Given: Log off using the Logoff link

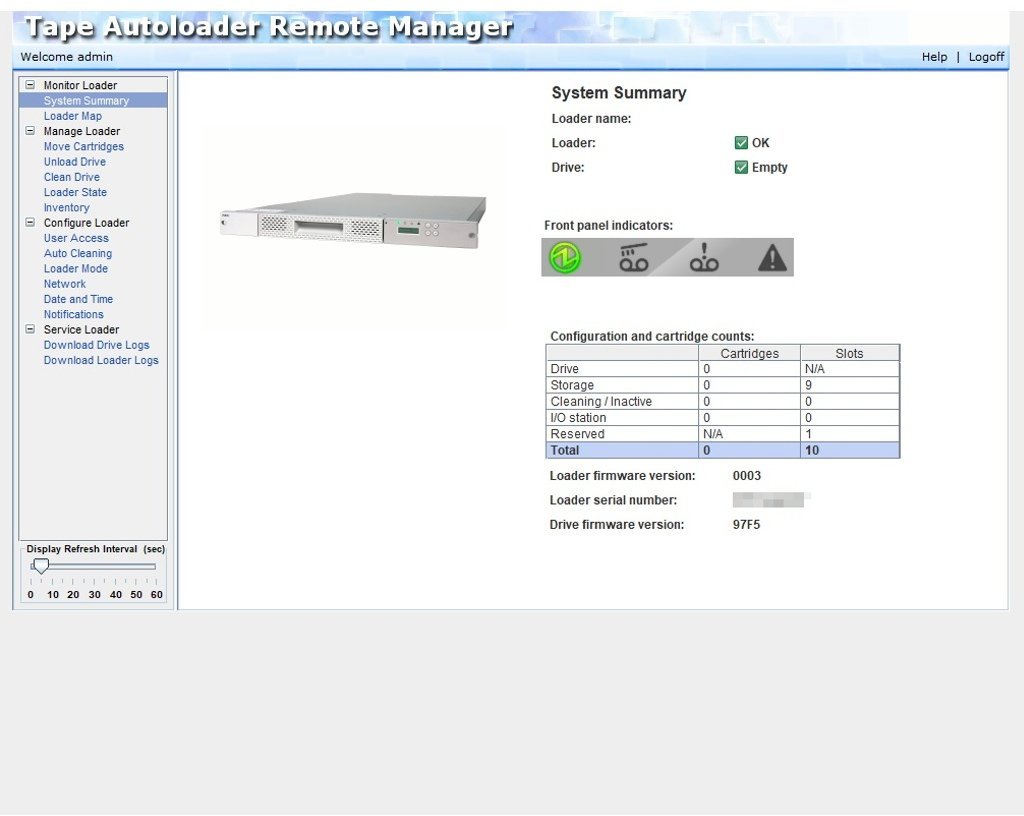Looking at the screenshot, I should point(986,57).
